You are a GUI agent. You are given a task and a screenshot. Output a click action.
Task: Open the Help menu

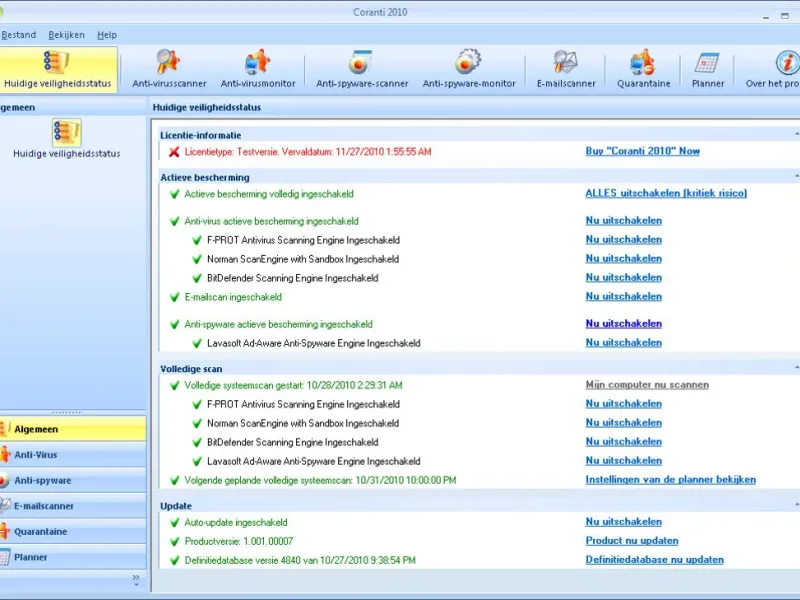point(107,35)
